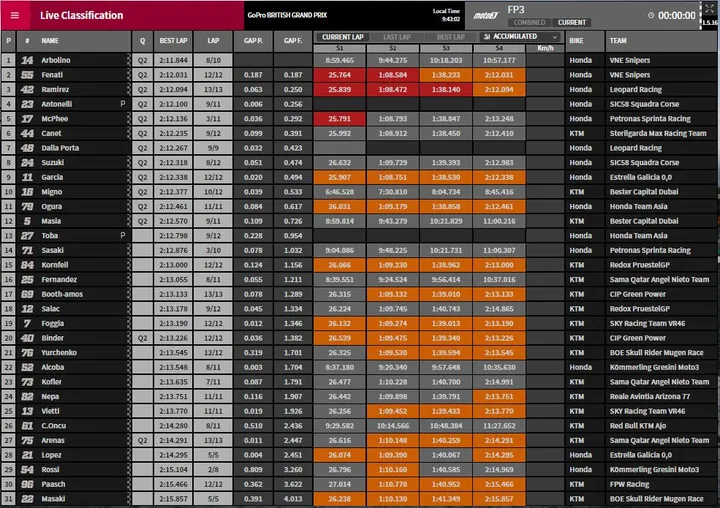Sort by the BIKE column header
Screen dimensions: 720x508
(x=585, y=41)
